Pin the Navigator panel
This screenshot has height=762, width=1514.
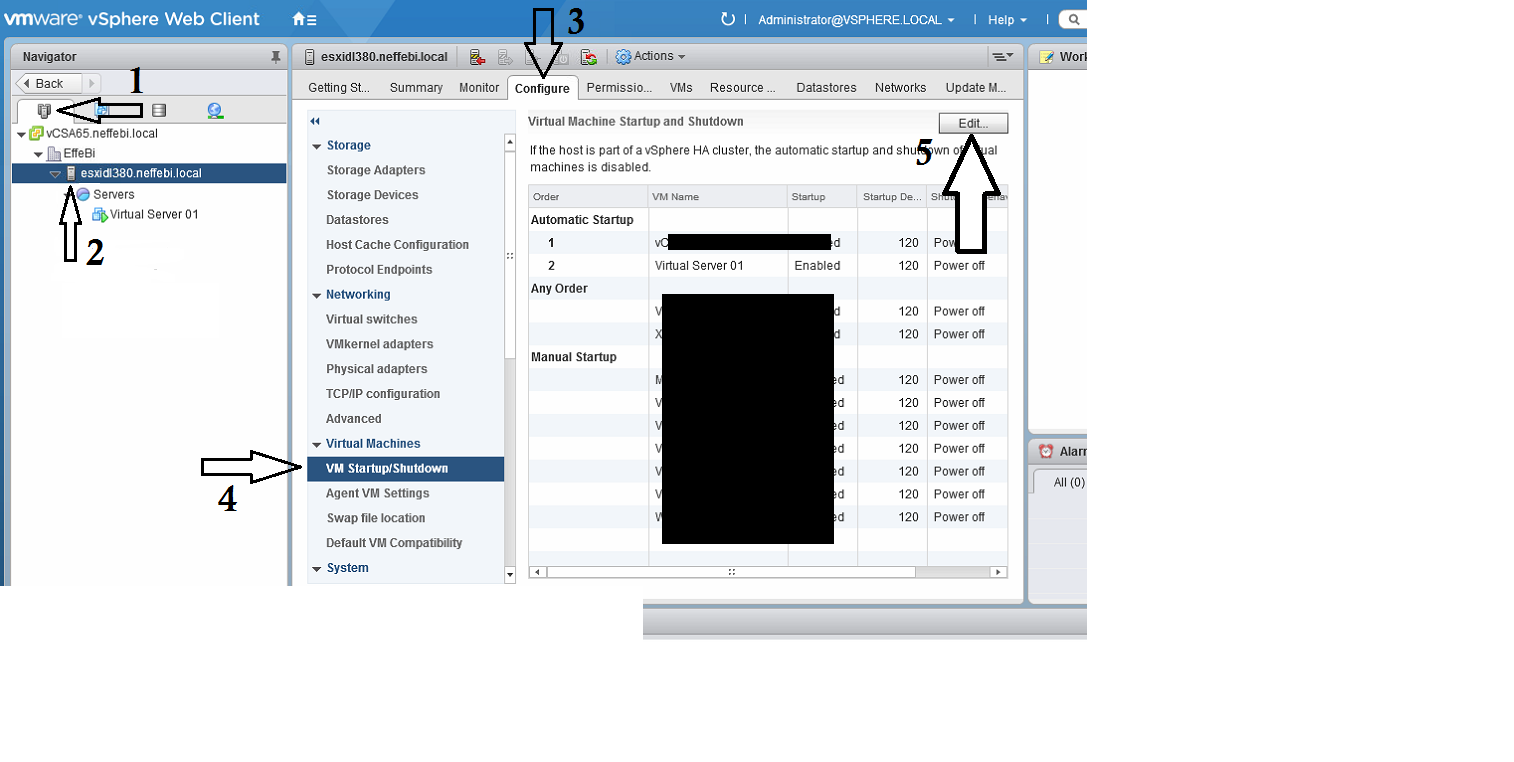tap(276, 57)
